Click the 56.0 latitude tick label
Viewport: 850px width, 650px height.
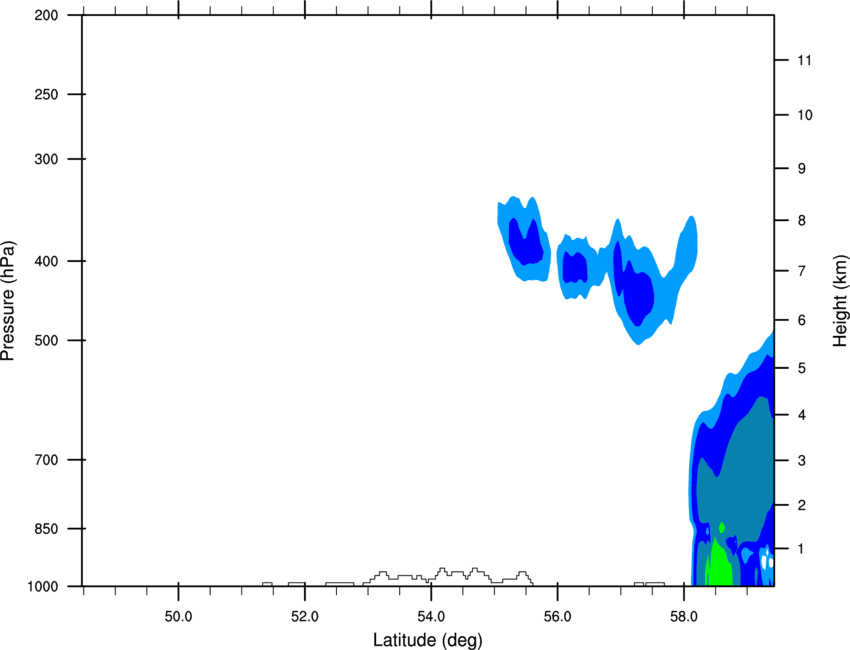558,617
